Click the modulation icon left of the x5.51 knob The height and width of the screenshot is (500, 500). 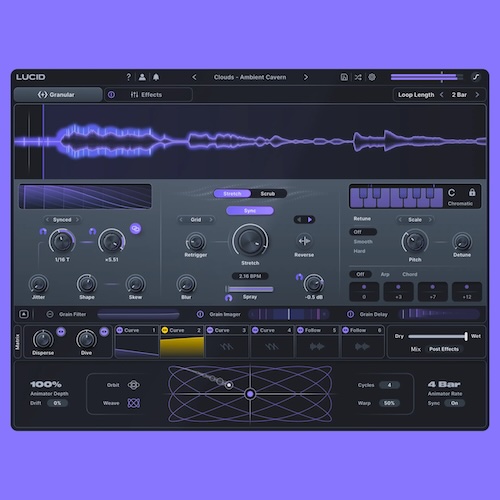[92, 231]
